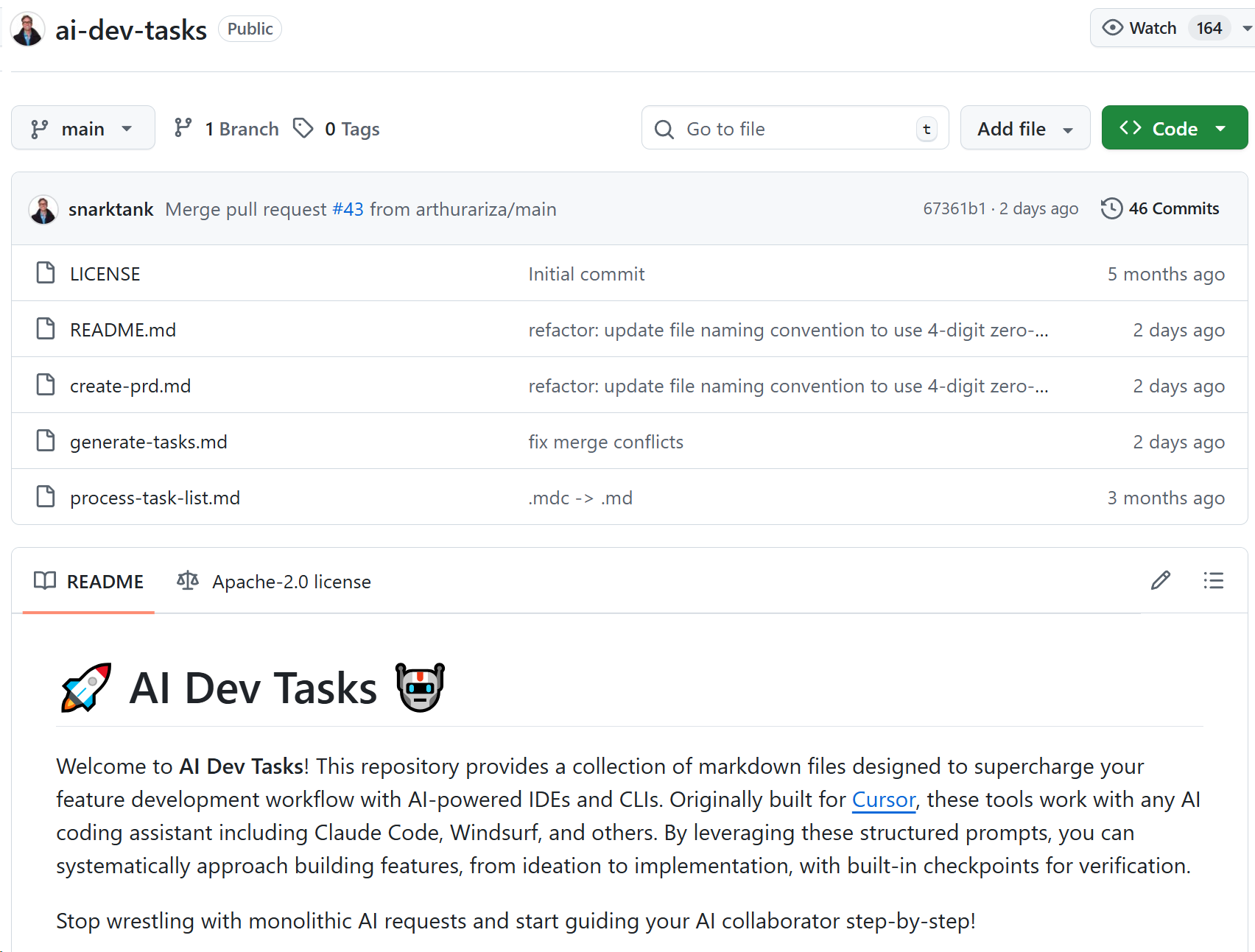Click the repository owner avatar beside ai-dev-tasks
This screenshot has width=1255, height=952.
pos(28,29)
